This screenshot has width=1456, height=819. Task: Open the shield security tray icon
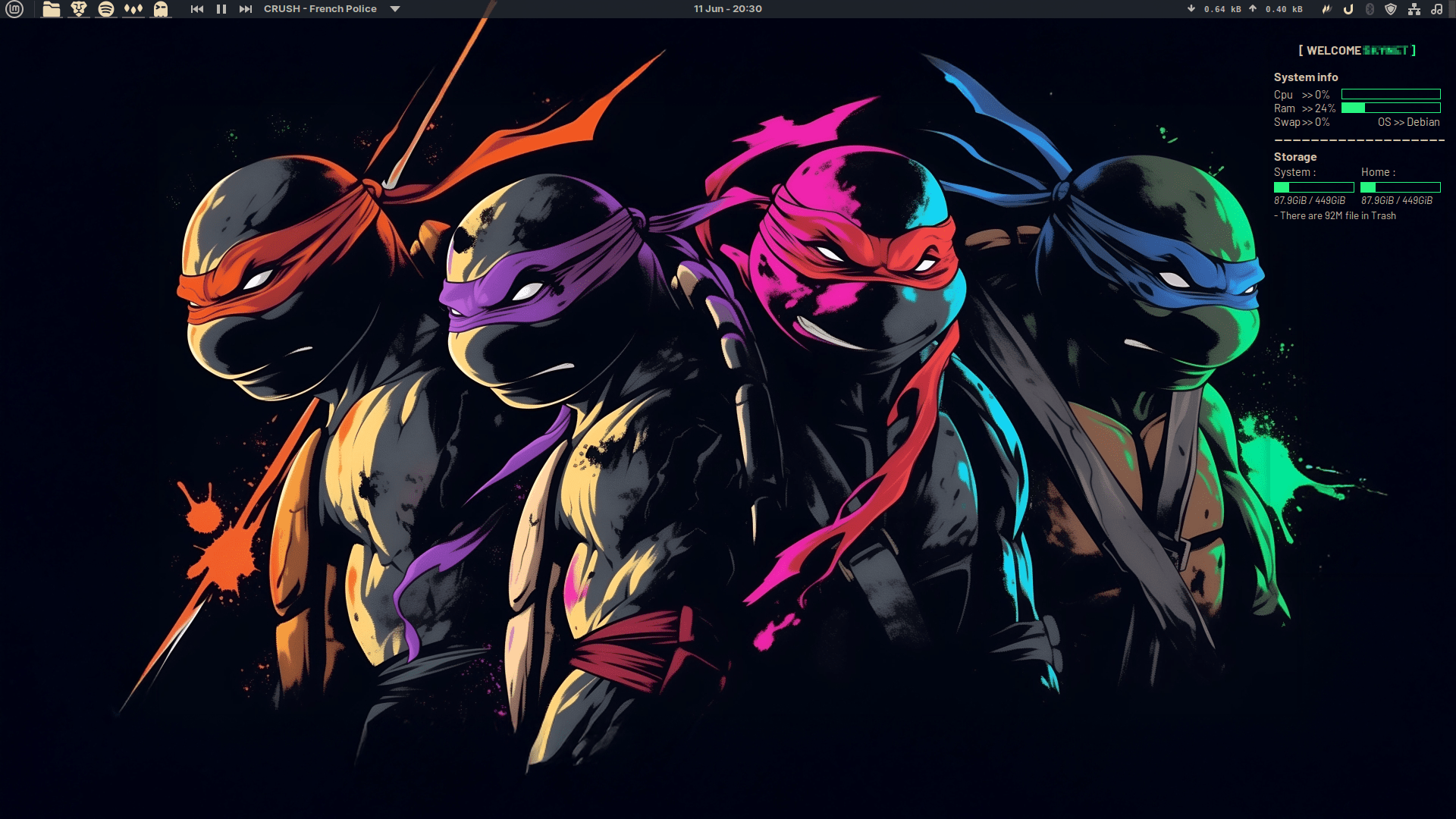1391,9
